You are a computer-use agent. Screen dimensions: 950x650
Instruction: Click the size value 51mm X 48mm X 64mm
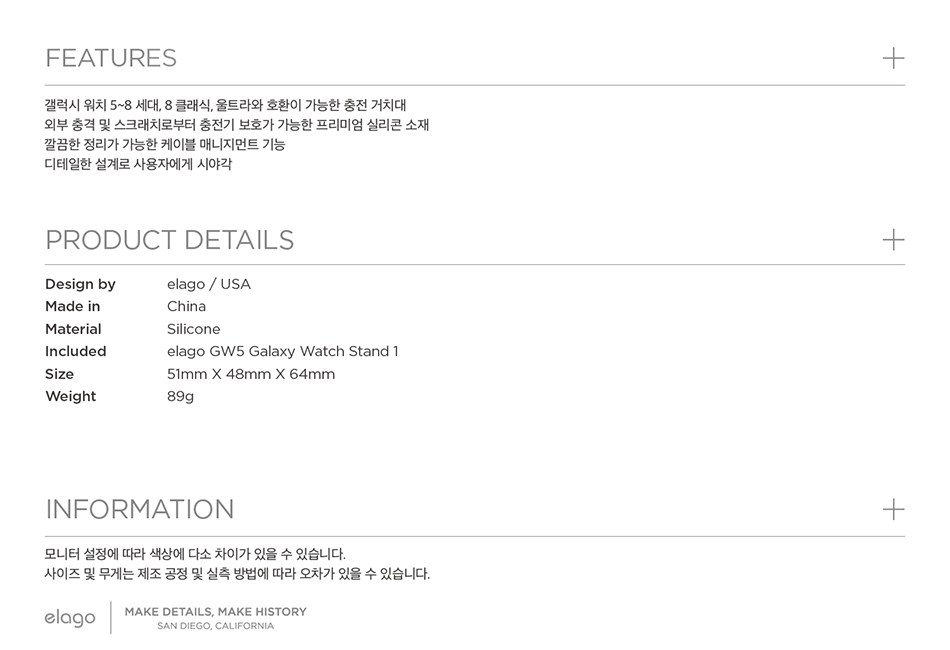(x=251, y=374)
